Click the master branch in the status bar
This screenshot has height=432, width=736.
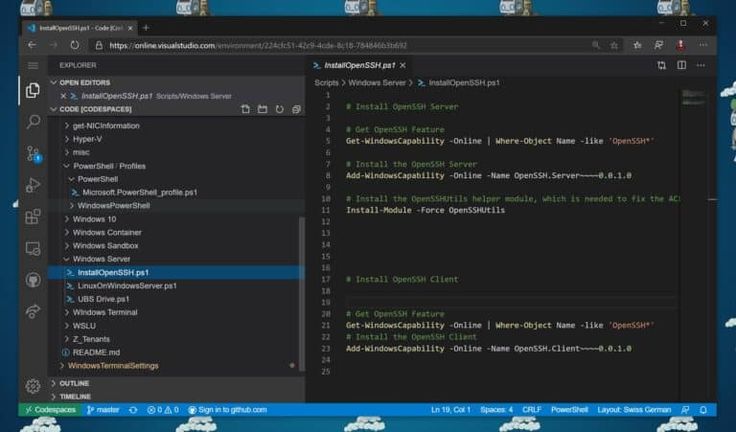point(103,410)
